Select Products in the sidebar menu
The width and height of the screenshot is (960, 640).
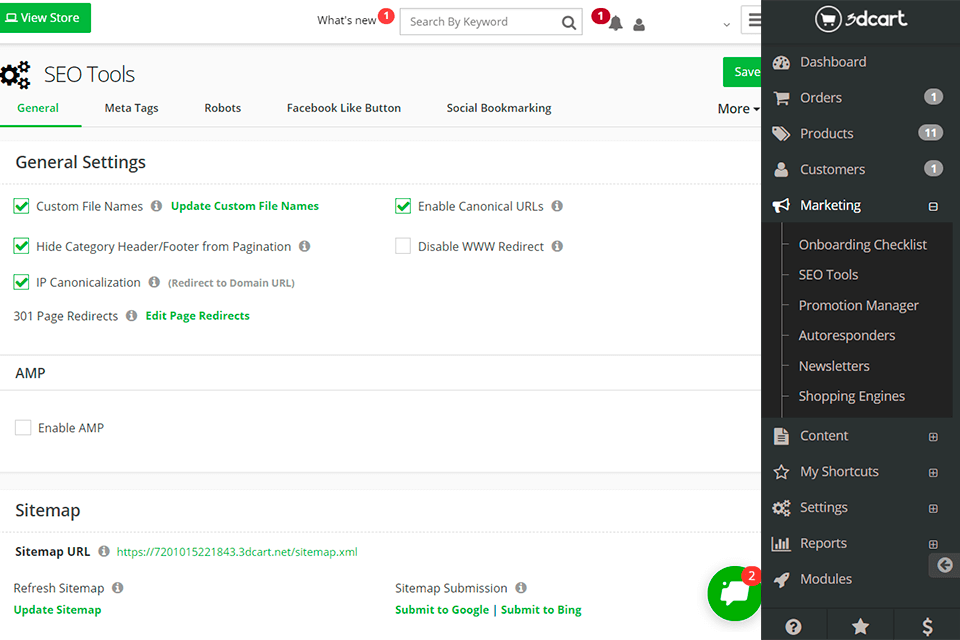[x=826, y=133]
